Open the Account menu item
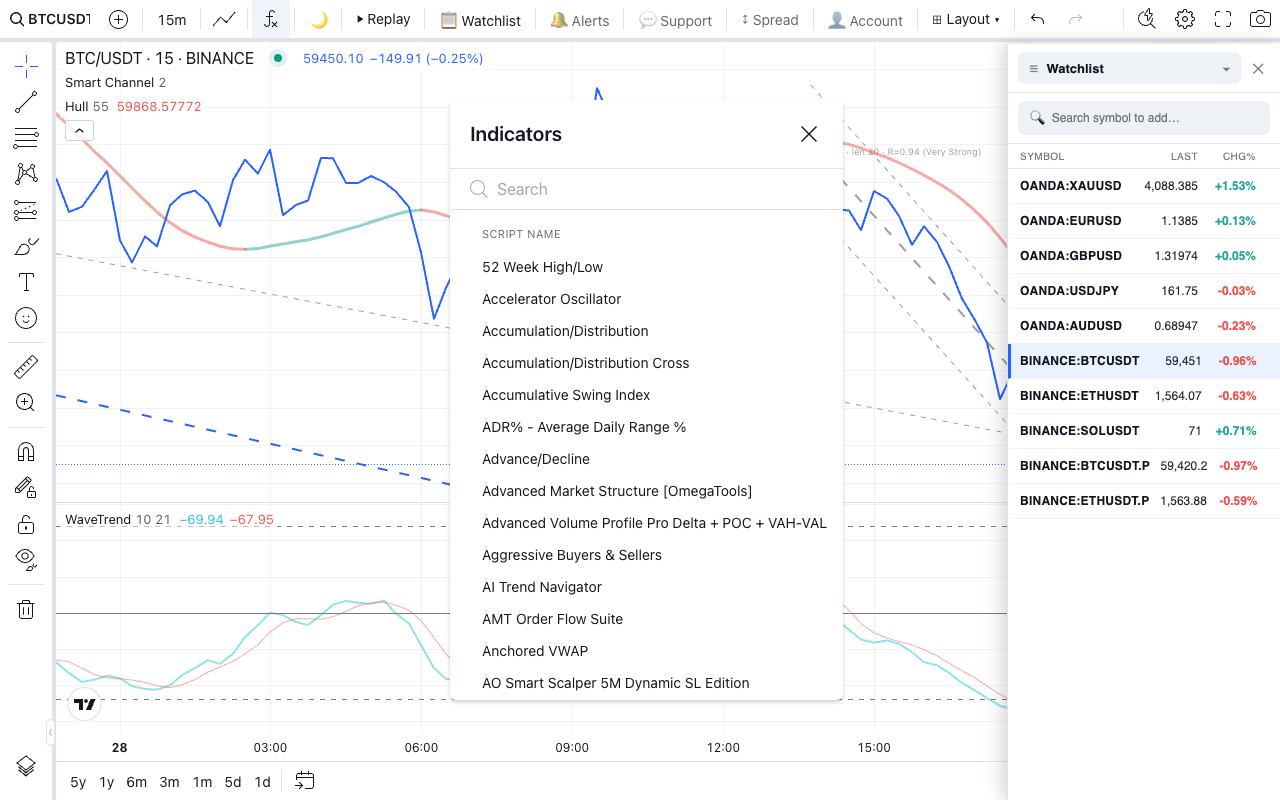This screenshot has height=800, width=1280. [x=866, y=19]
